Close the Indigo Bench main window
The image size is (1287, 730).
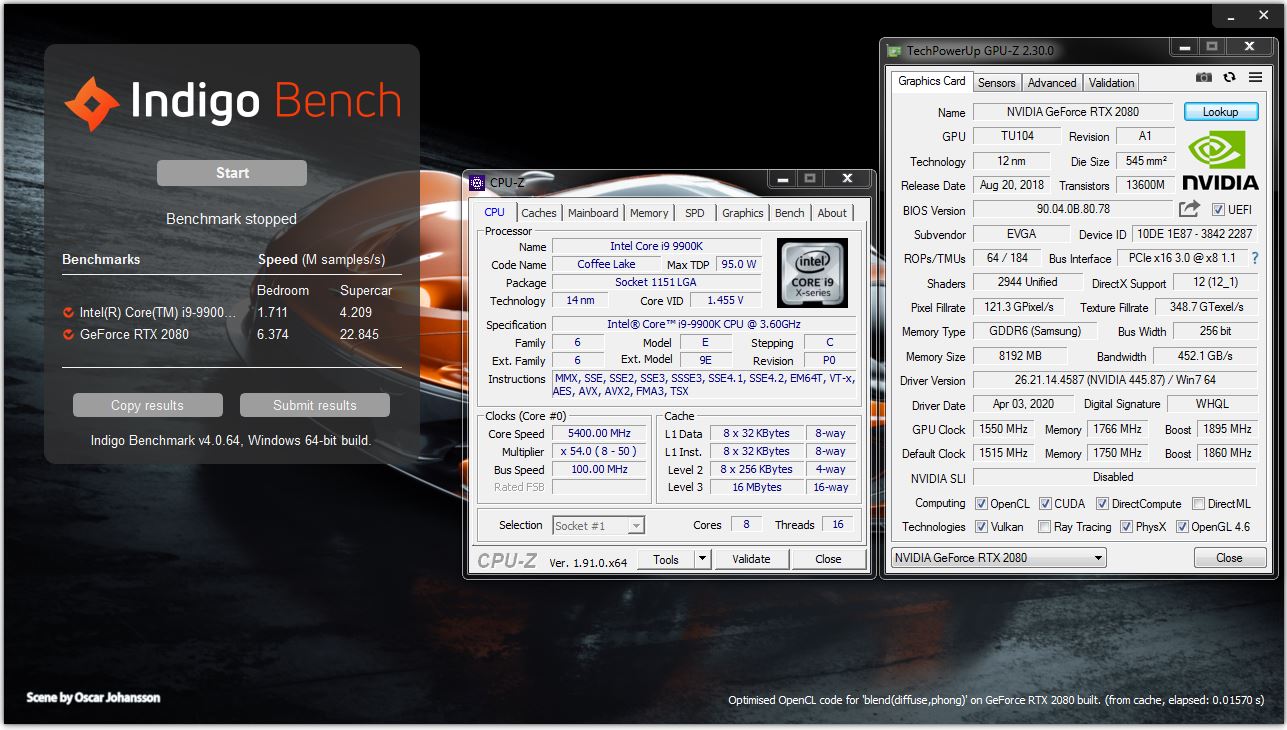point(1263,15)
